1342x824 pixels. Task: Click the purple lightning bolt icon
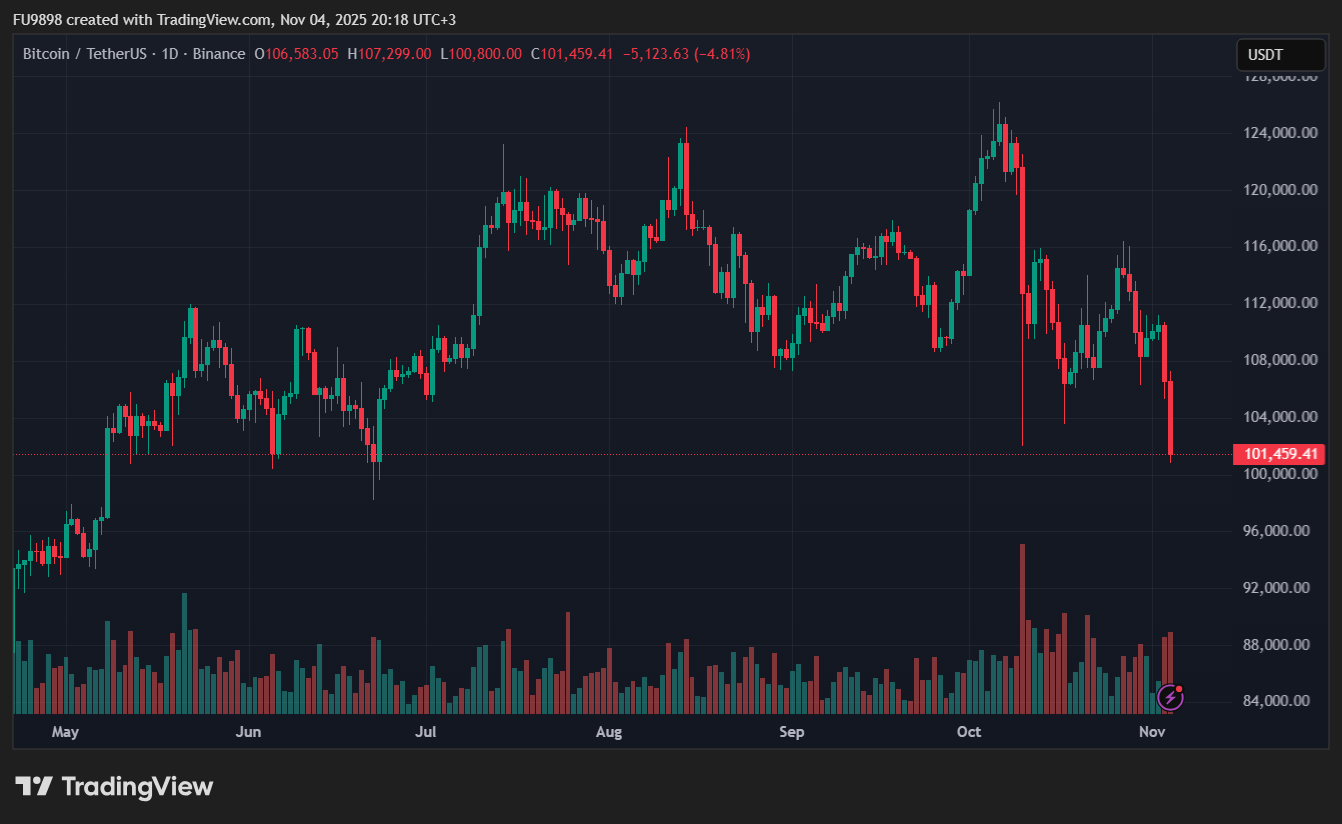1170,698
